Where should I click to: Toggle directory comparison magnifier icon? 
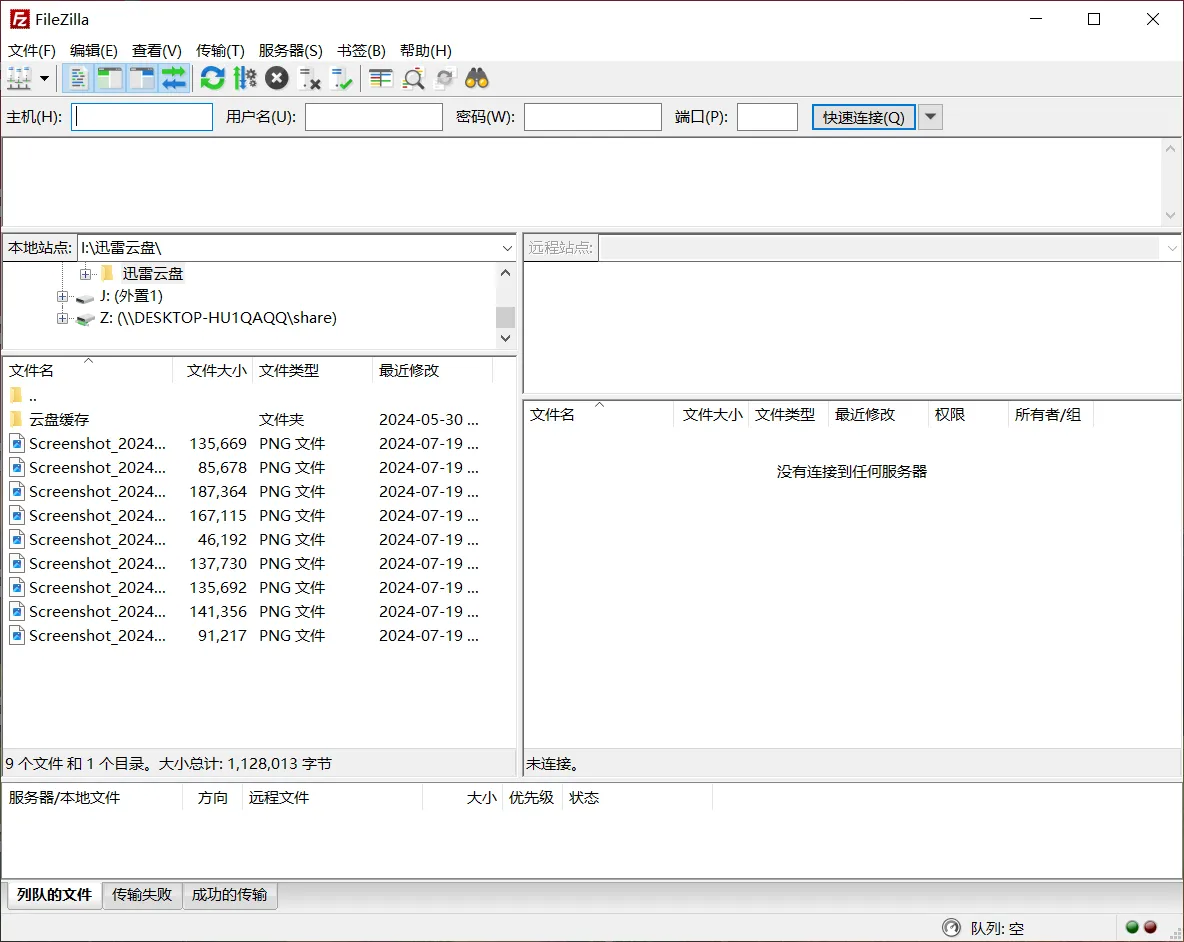click(x=413, y=78)
